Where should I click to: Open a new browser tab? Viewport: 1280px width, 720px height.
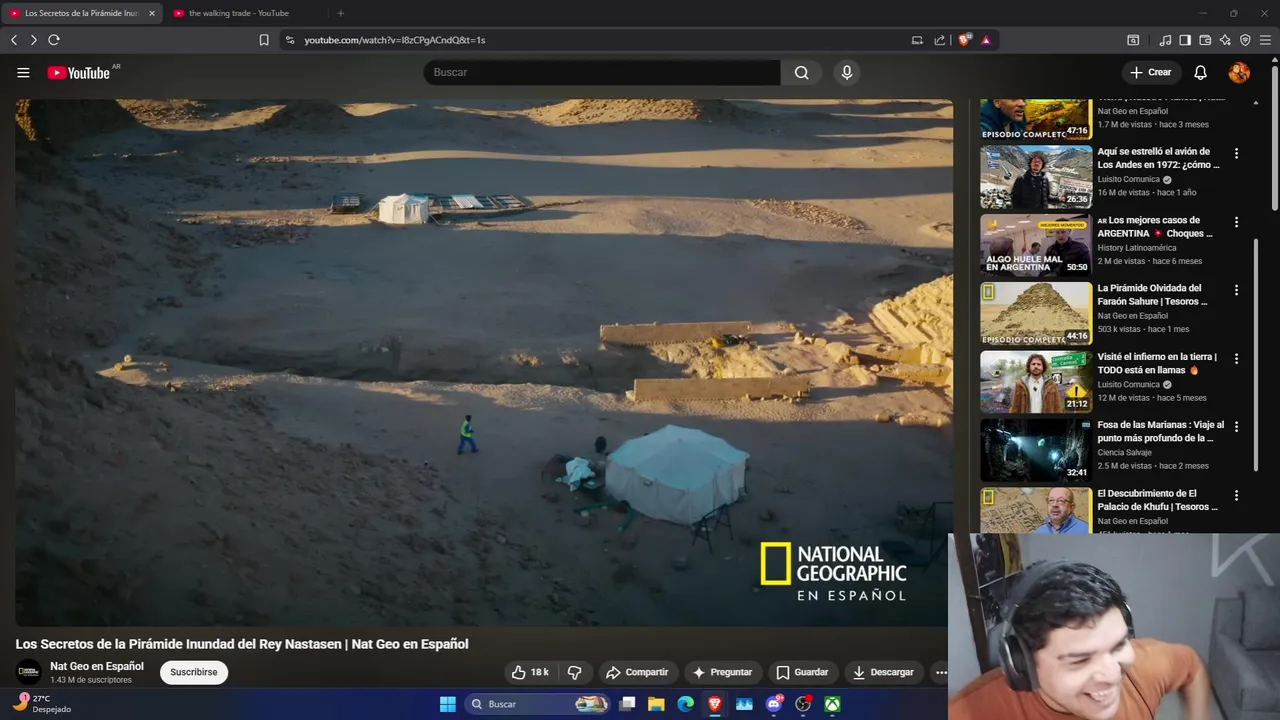[x=340, y=13]
